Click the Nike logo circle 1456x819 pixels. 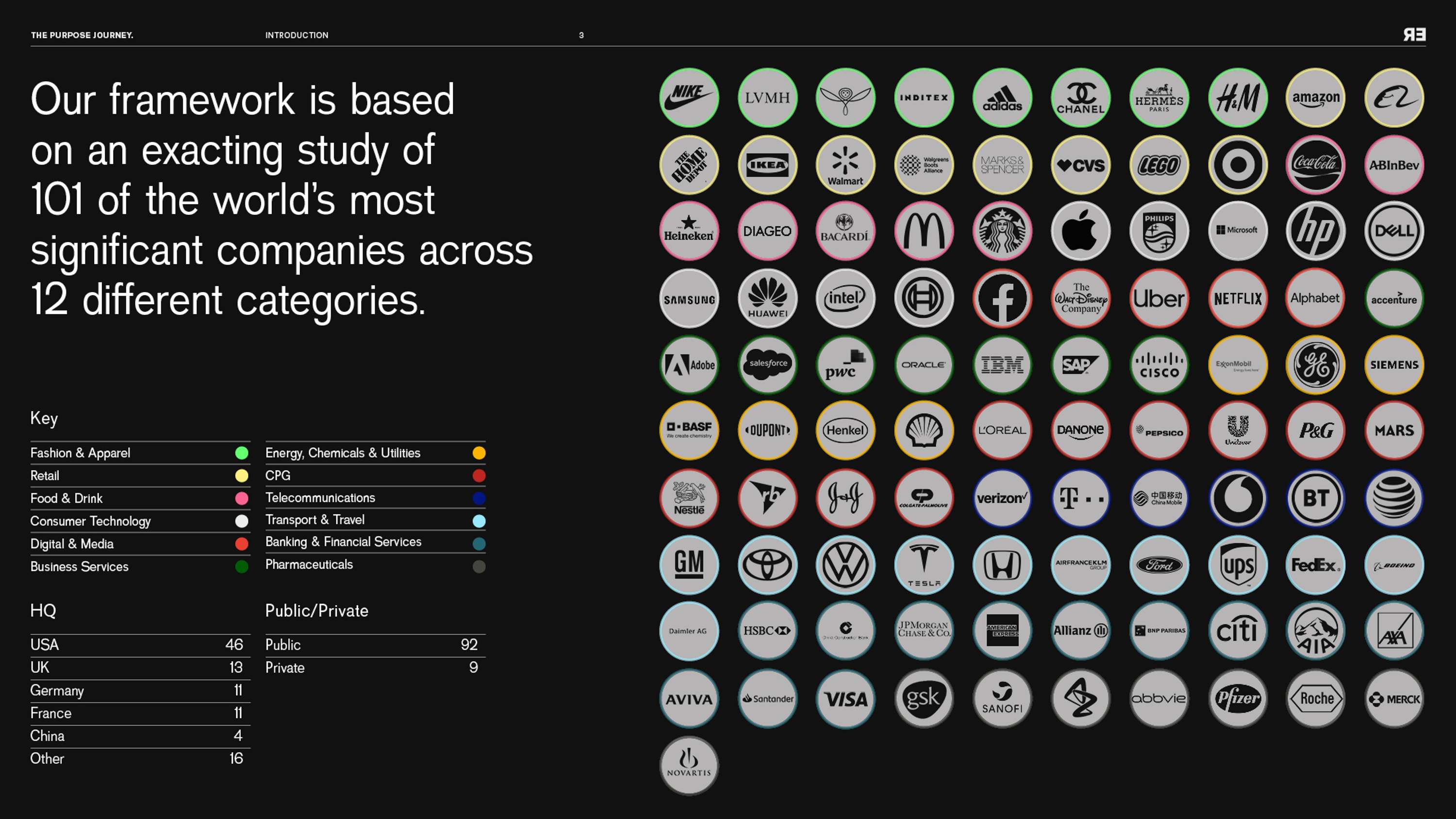click(689, 98)
